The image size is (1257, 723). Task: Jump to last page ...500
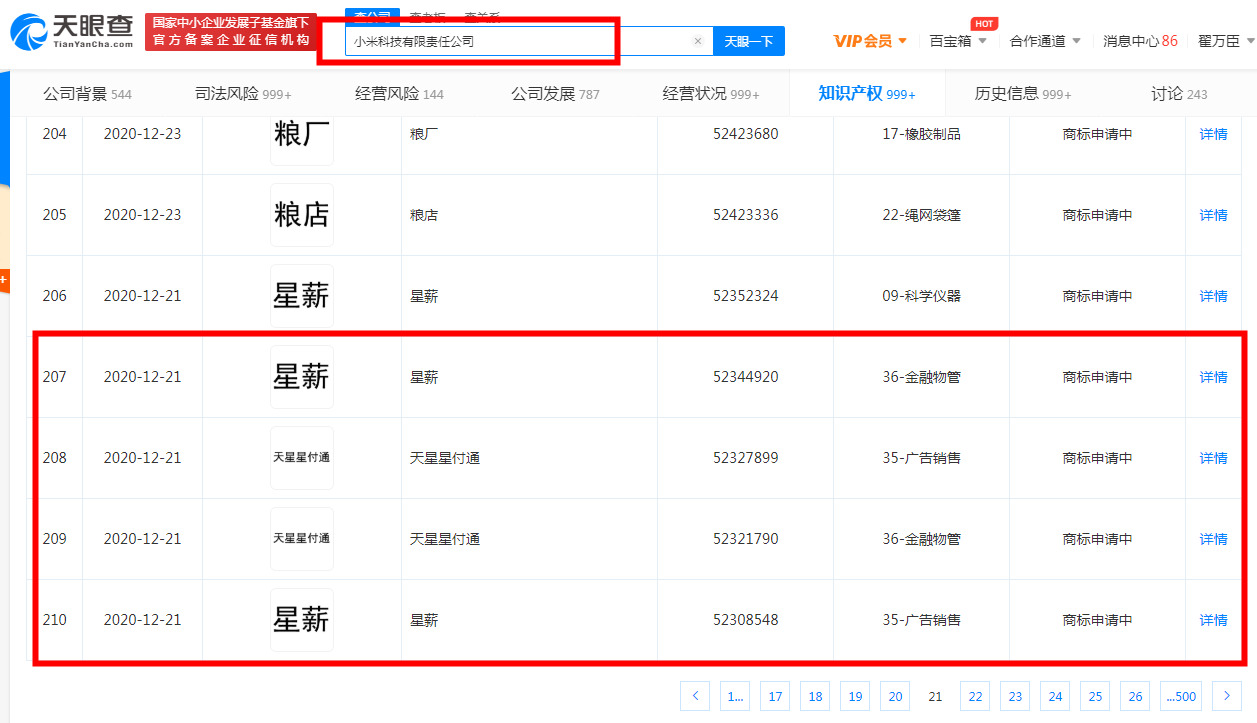click(x=1181, y=696)
